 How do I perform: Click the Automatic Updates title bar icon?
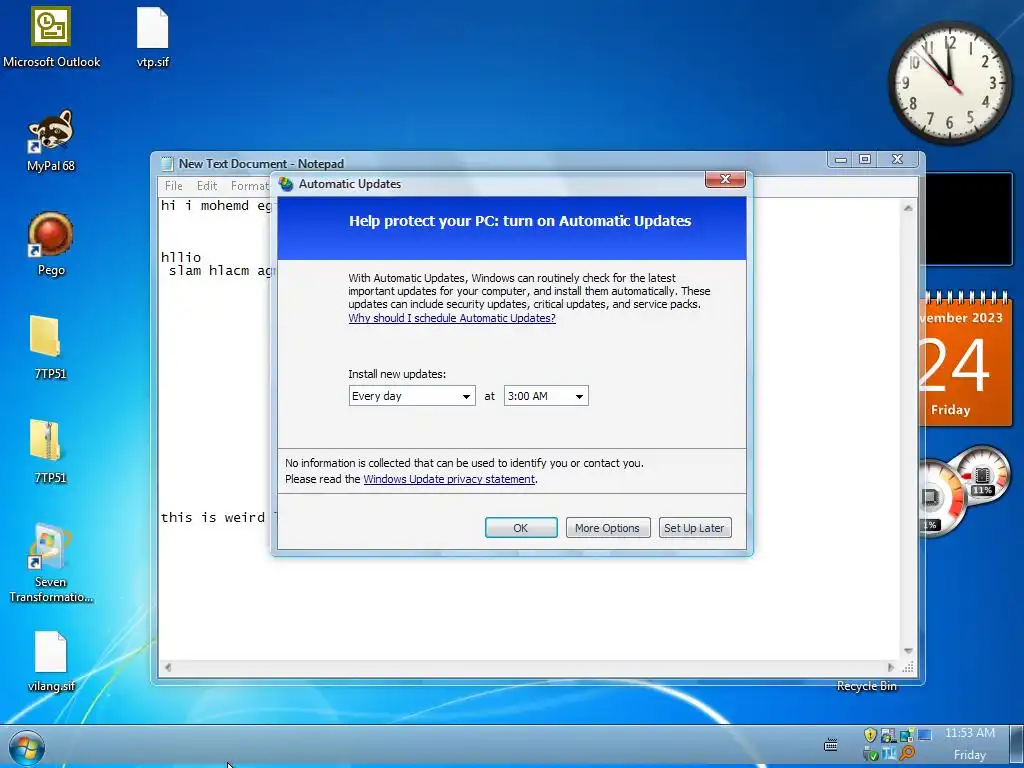tap(286, 184)
